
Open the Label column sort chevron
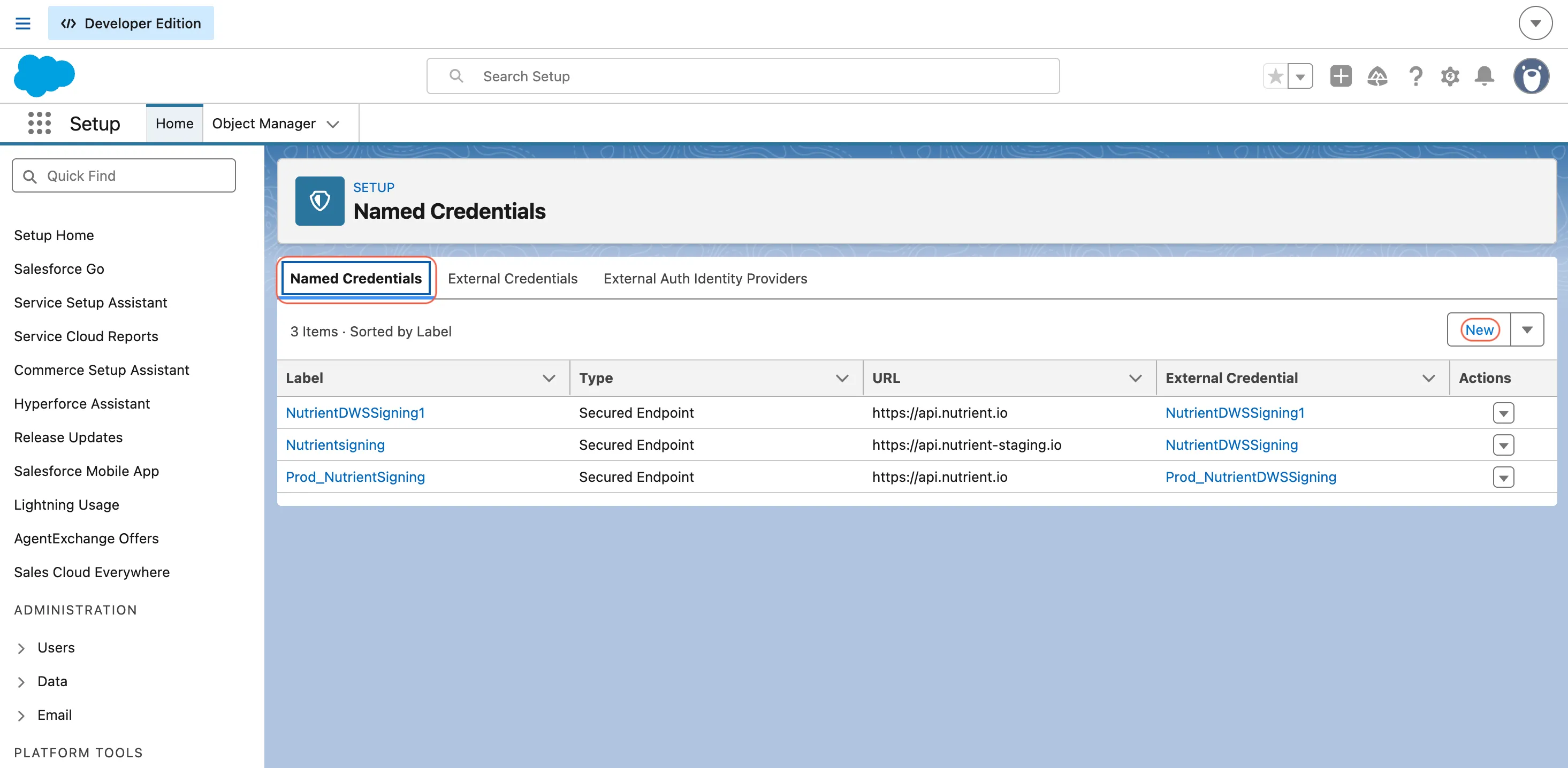point(549,378)
